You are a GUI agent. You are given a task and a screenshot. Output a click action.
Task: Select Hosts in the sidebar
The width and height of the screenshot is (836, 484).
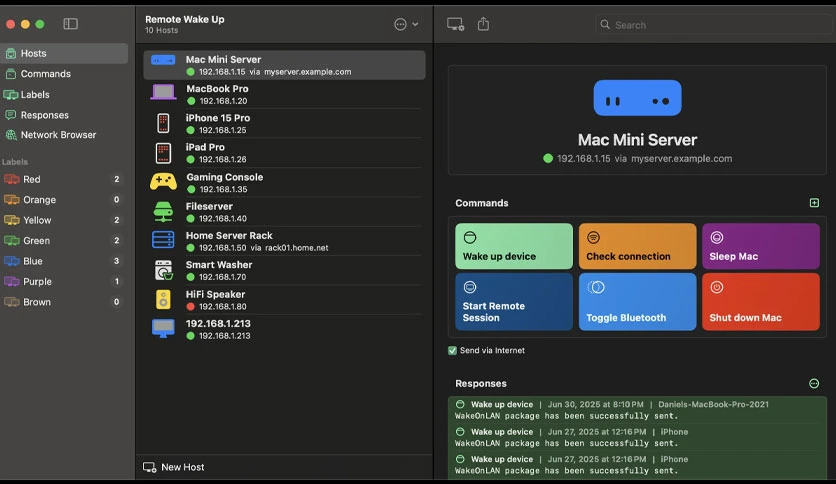(x=64, y=53)
